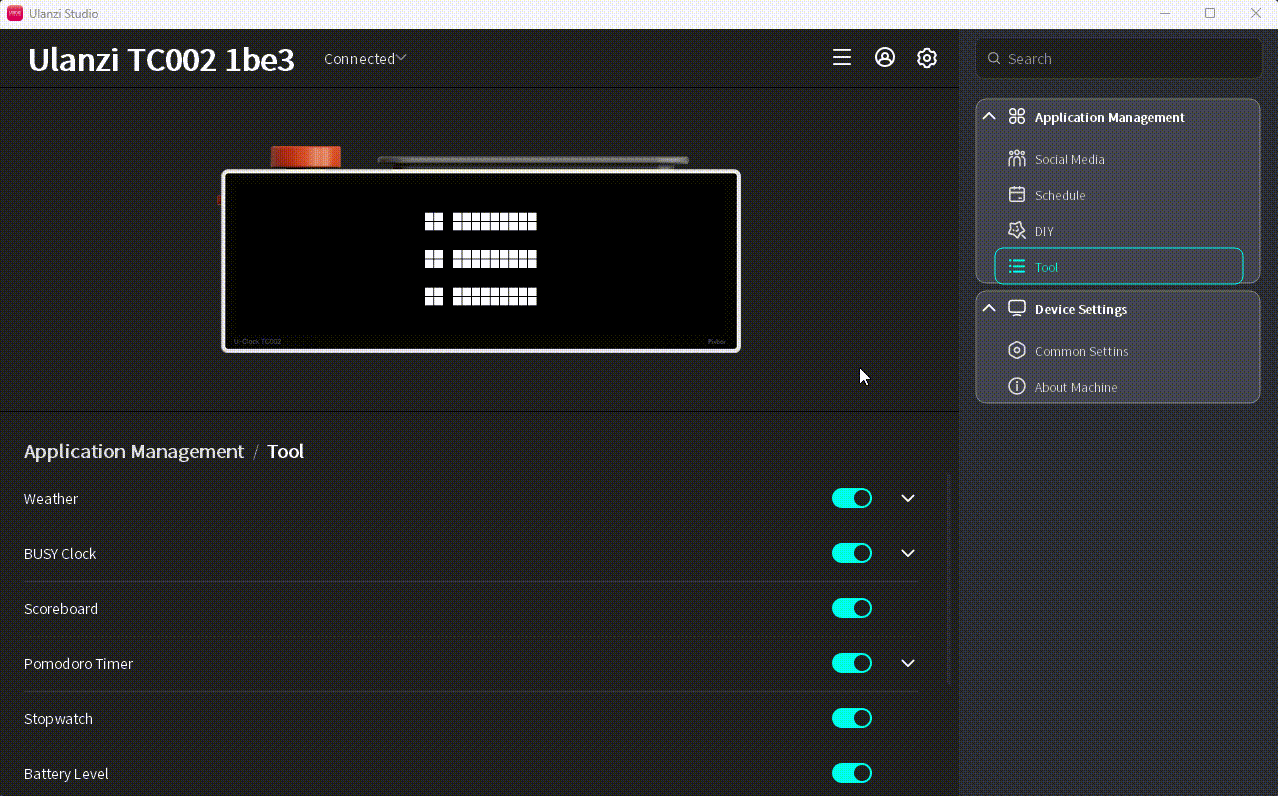Expand the BUSY Clock options chevron
The height and width of the screenshot is (796, 1278).
click(908, 553)
